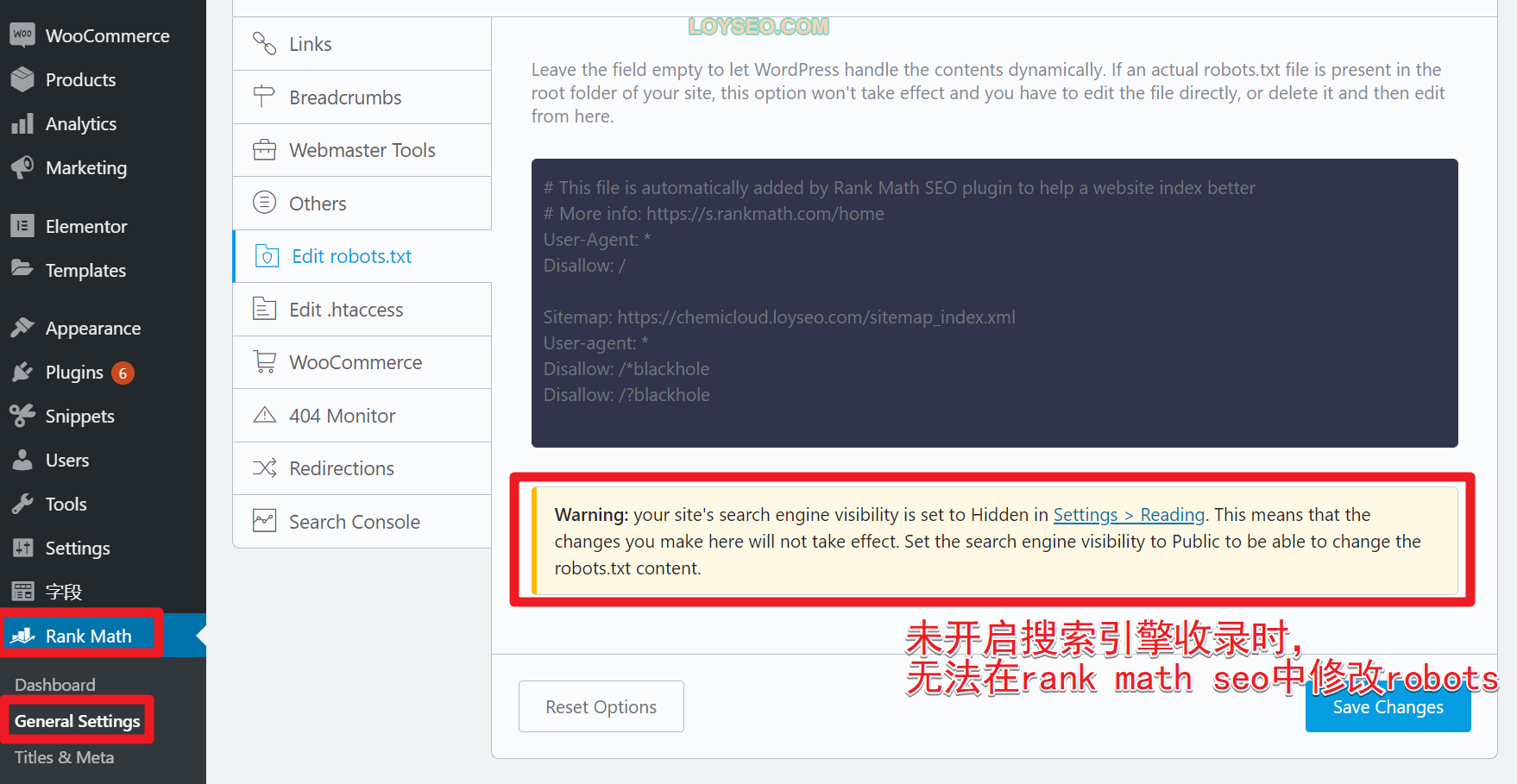Click the 404 Monitor warning triangle icon
The image size is (1517, 784).
click(x=264, y=415)
